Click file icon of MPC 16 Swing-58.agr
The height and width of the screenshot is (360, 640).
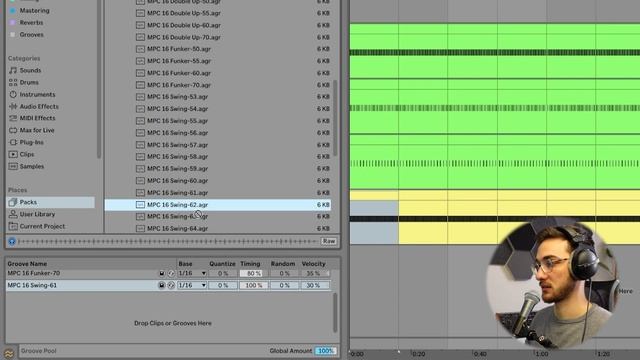[140, 157]
